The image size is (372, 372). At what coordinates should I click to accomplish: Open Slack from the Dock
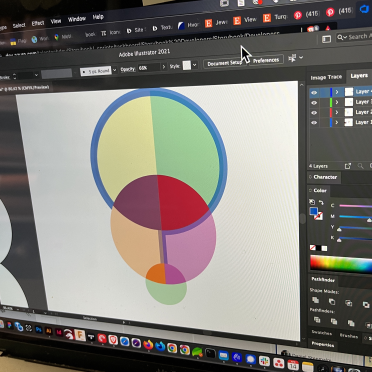264,361
